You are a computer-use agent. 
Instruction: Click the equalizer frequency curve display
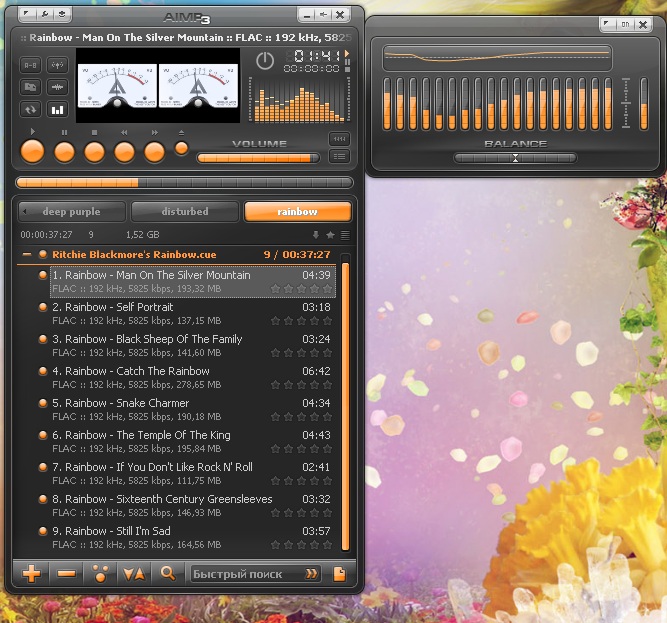tap(497, 57)
